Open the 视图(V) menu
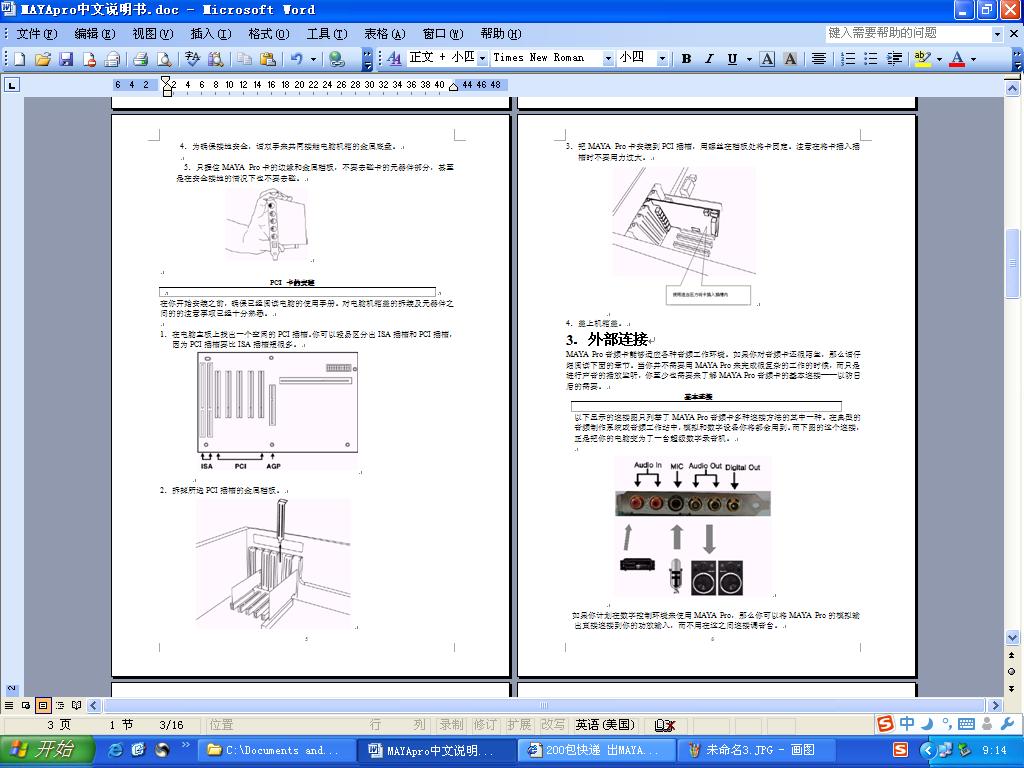Image resolution: width=1024 pixels, height=768 pixels. pyautogui.click(x=153, y=34)
